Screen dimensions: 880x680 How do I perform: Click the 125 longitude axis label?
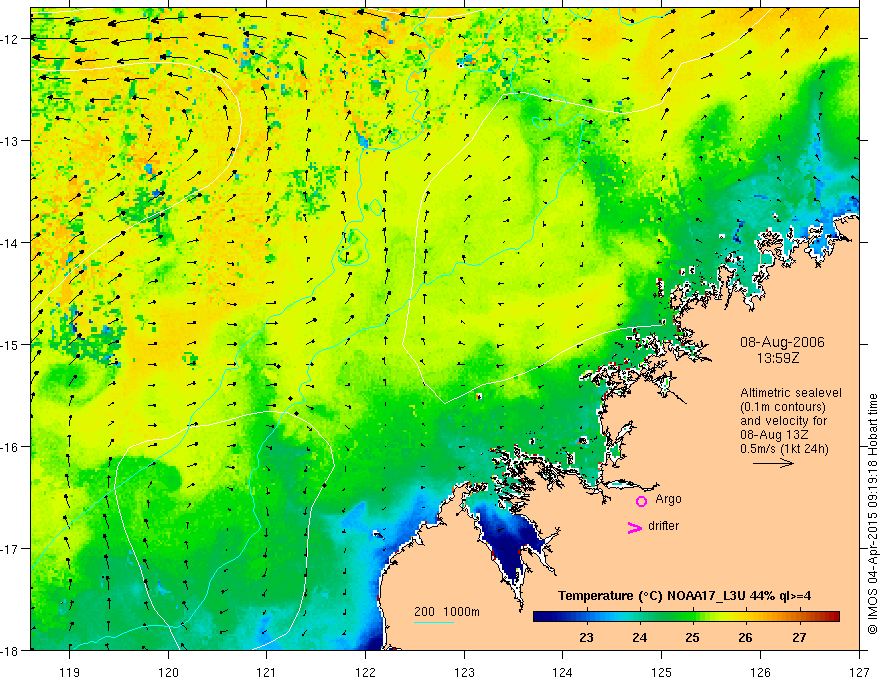661,672
